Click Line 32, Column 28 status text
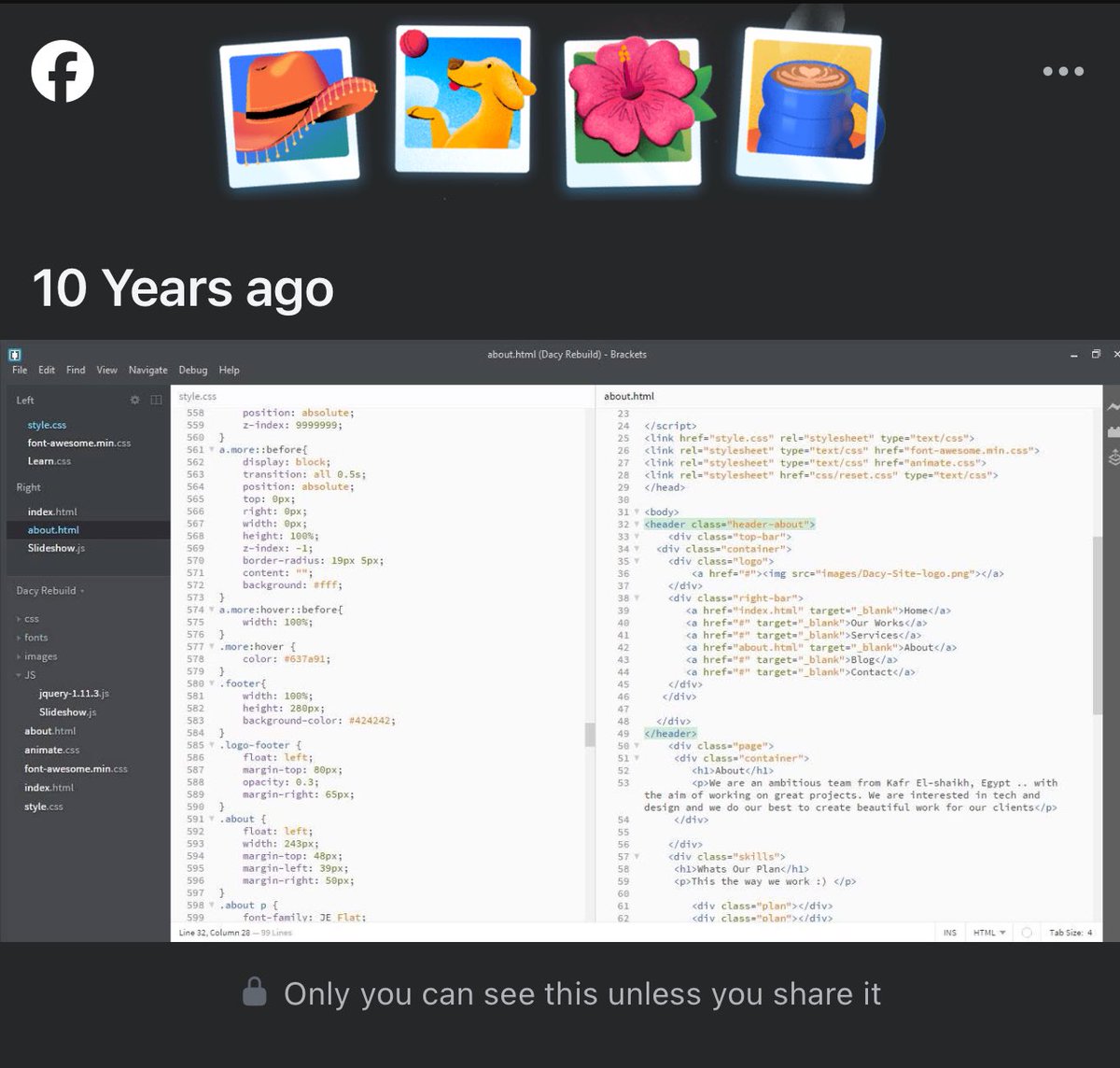1120x1068 pixels. [214, 933]
